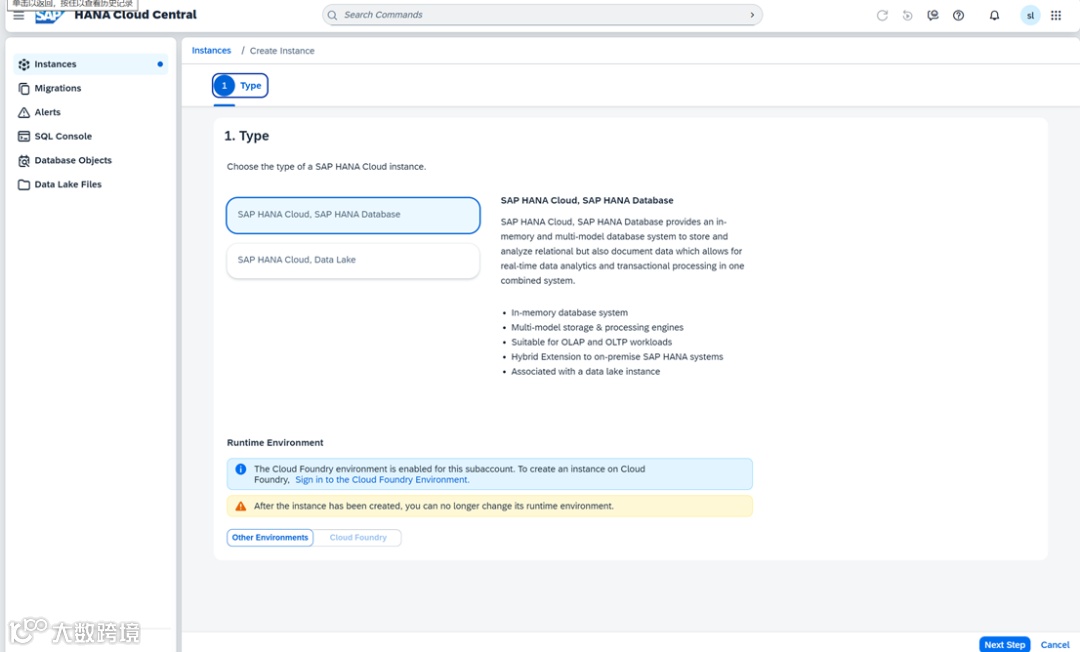Click the auto-refresh history icon
This screenshot has height=652, width=1080.
907,15
